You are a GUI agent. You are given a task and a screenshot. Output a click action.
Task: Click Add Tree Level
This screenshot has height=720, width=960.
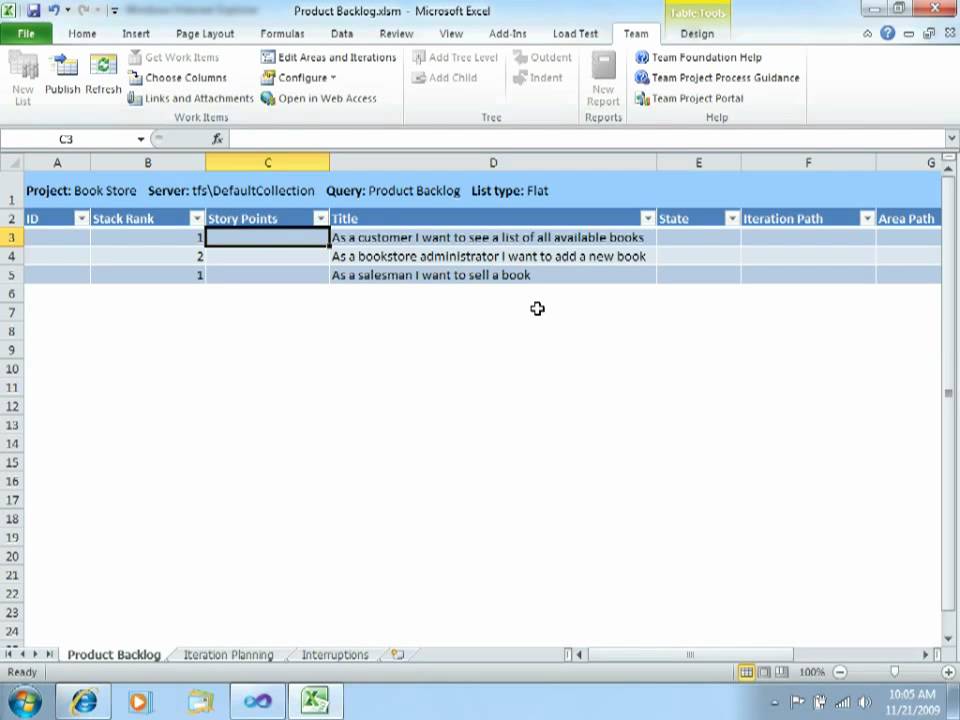click(x=455, y=58)
